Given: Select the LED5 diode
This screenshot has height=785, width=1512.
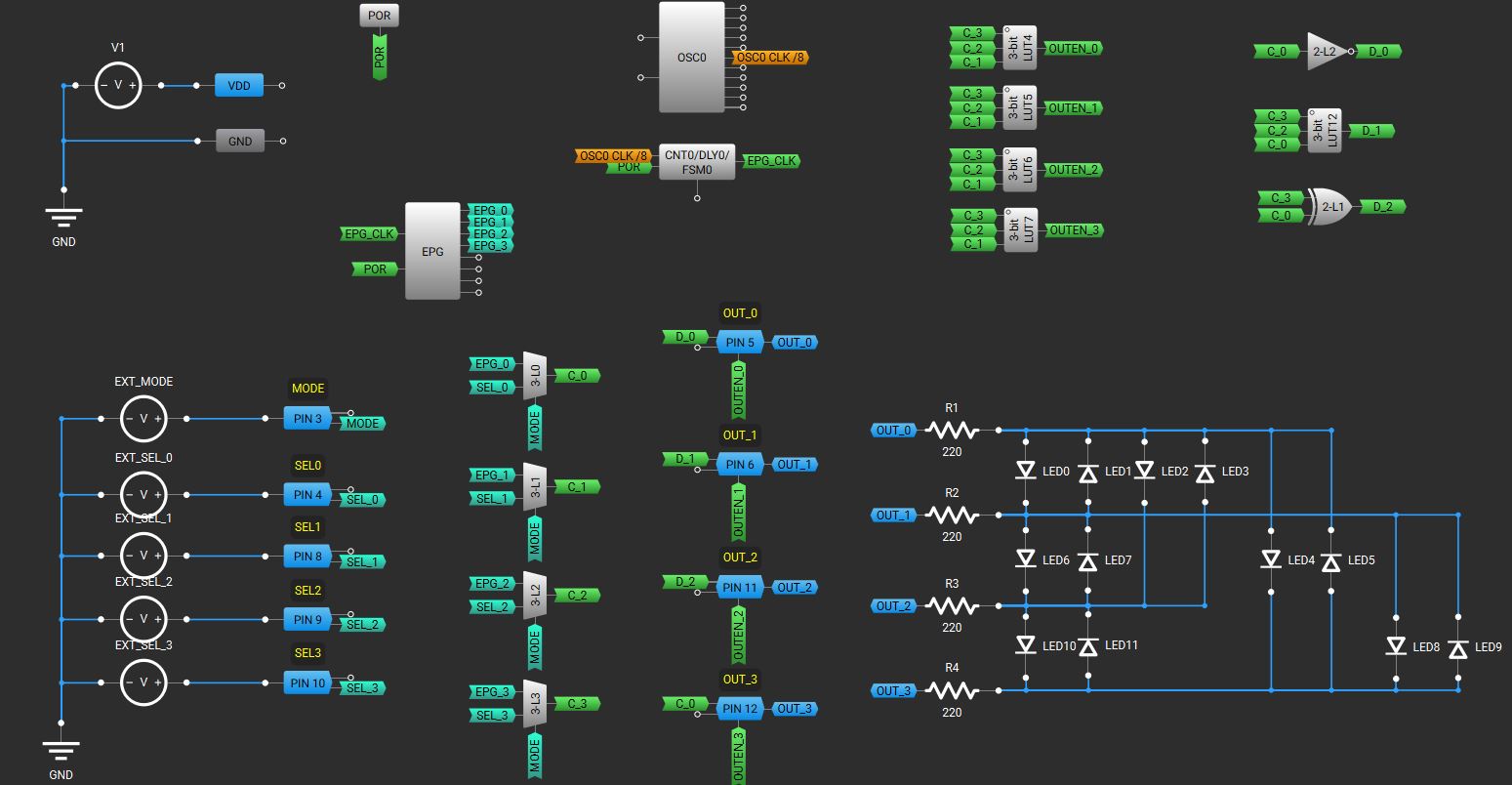Looking at the screenshot, I should [1330, 560].
